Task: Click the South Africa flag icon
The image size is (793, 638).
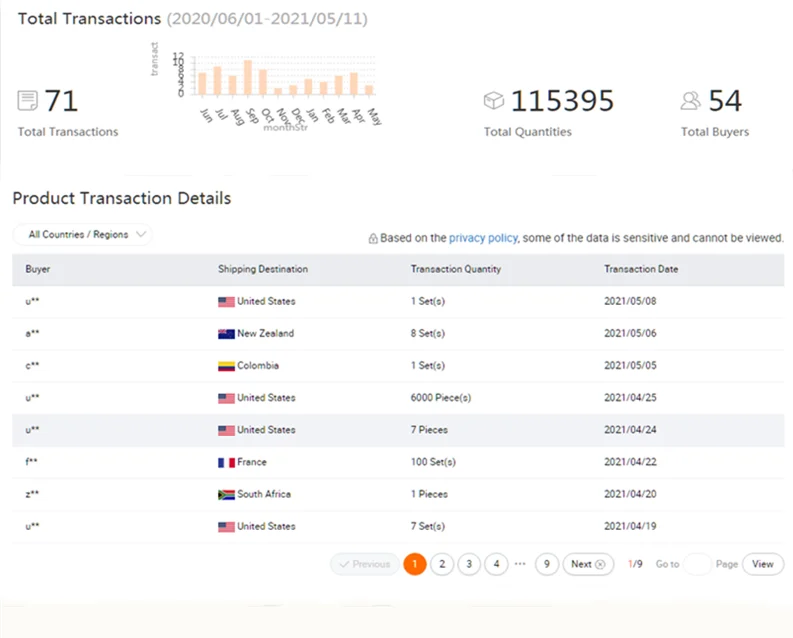Action: [x=226, y=494]
